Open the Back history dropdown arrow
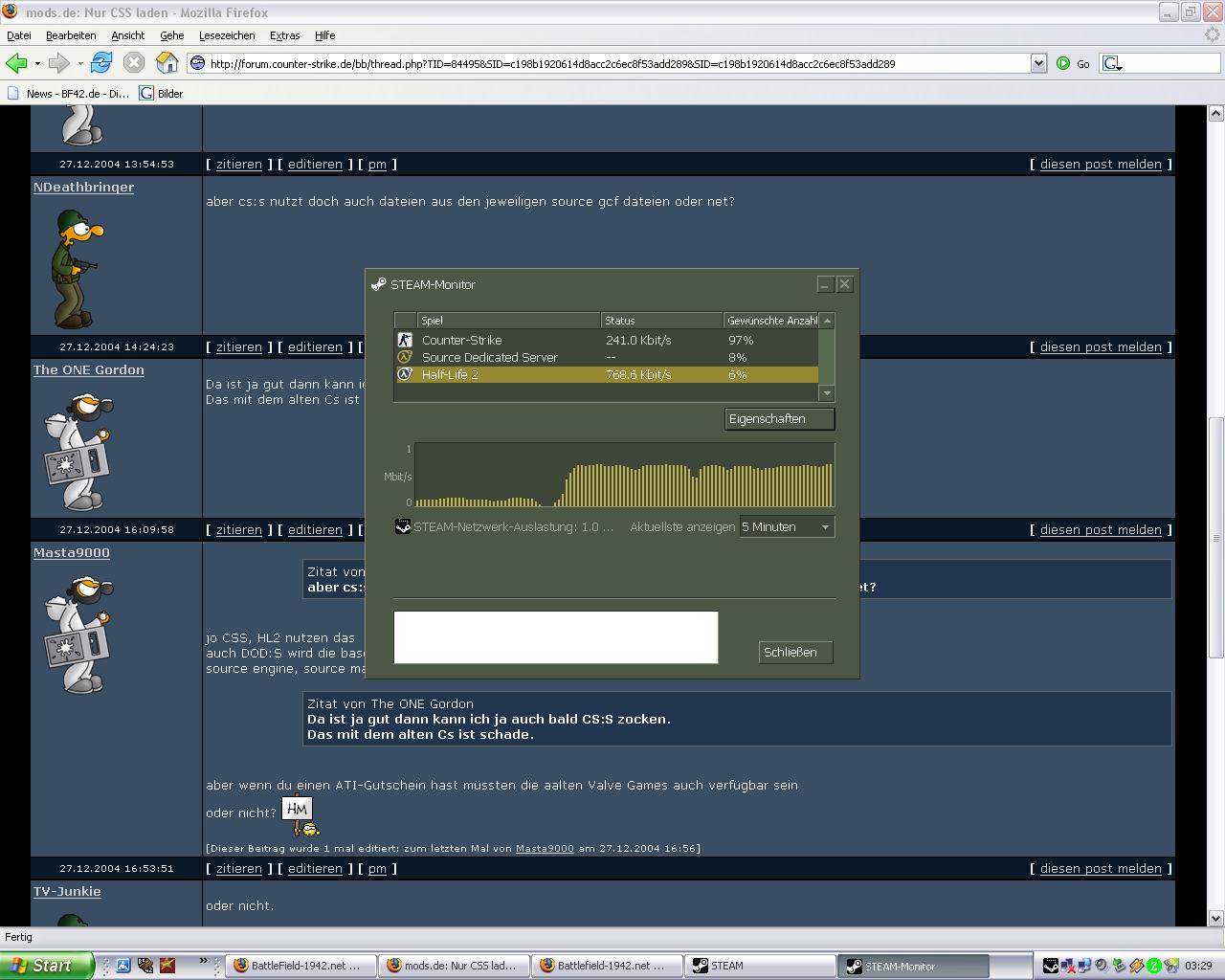This screenshot has width=1225, height=980. coord(37,64)
